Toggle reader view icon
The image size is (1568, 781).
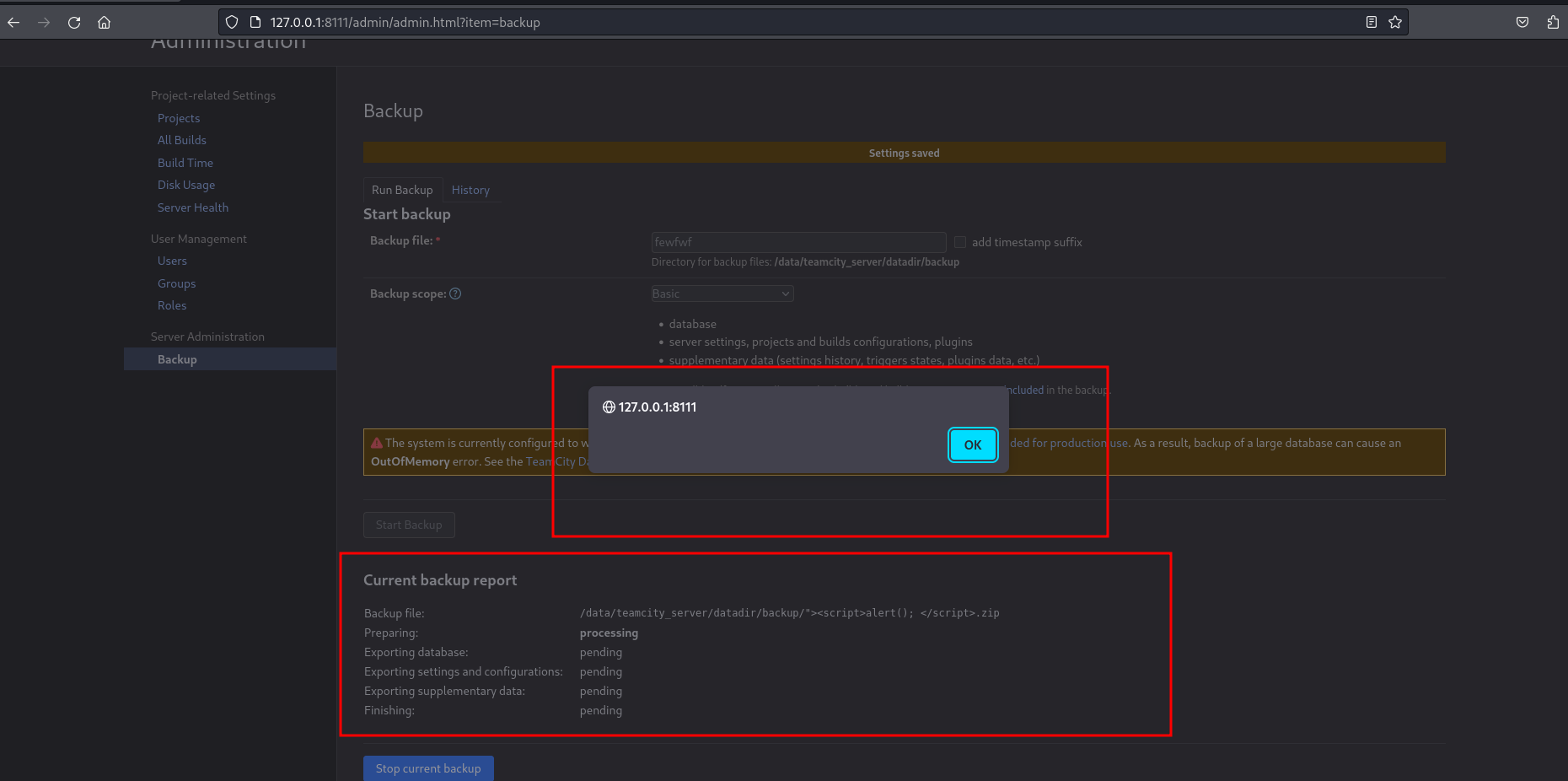click(x=1372, y=23)
